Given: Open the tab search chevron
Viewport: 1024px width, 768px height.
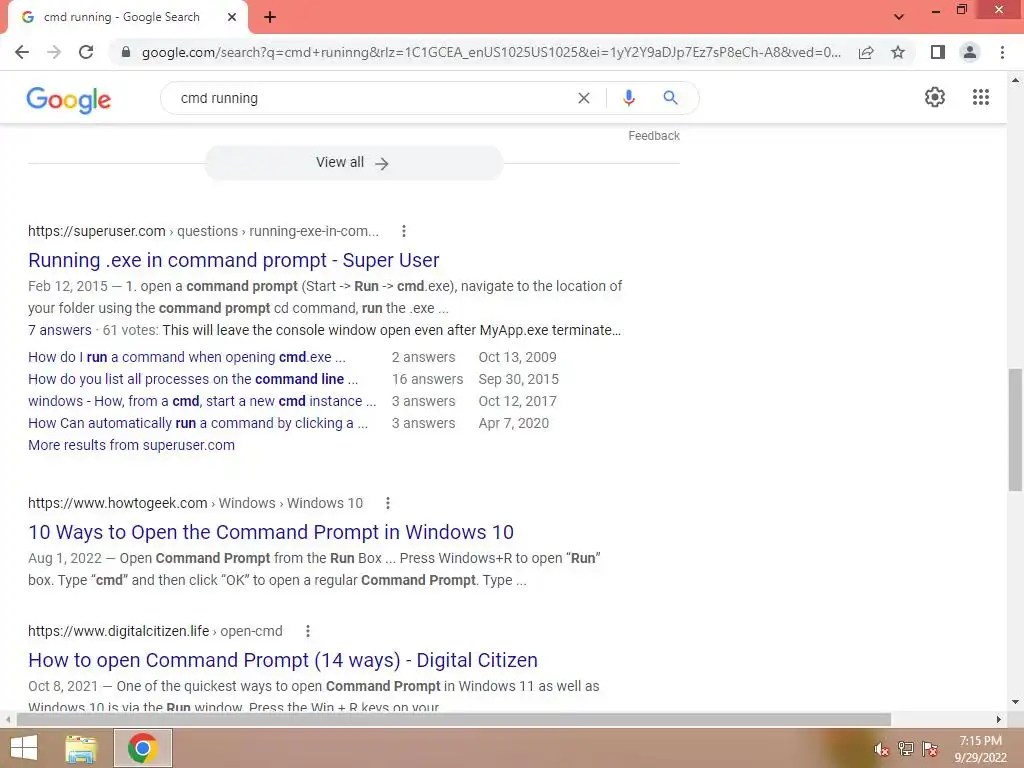Looking at the screenshot, I should point(899,17).
